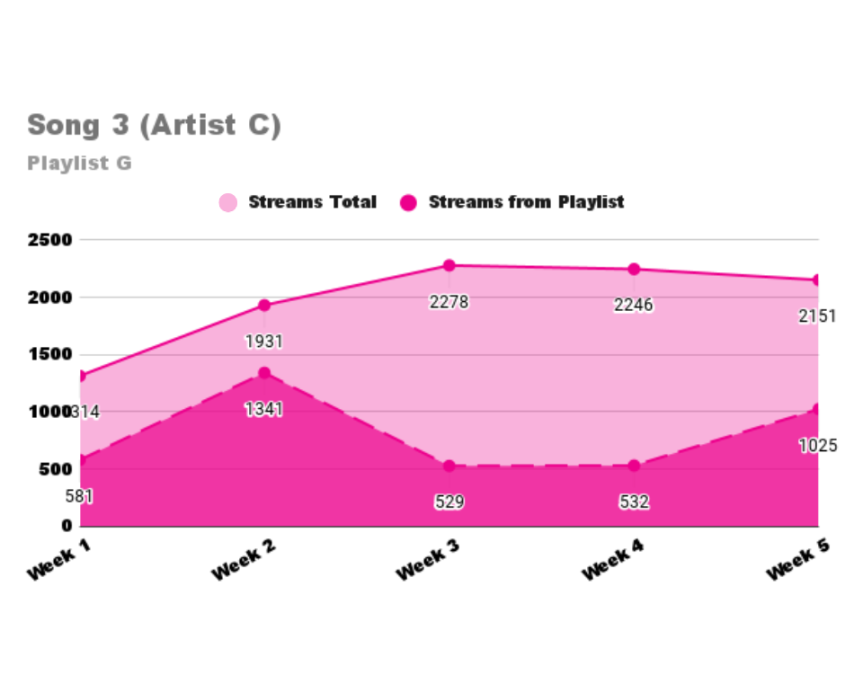Click the Week 5 axis label
This screenshot has height=684, width=845.
(798, 559)
